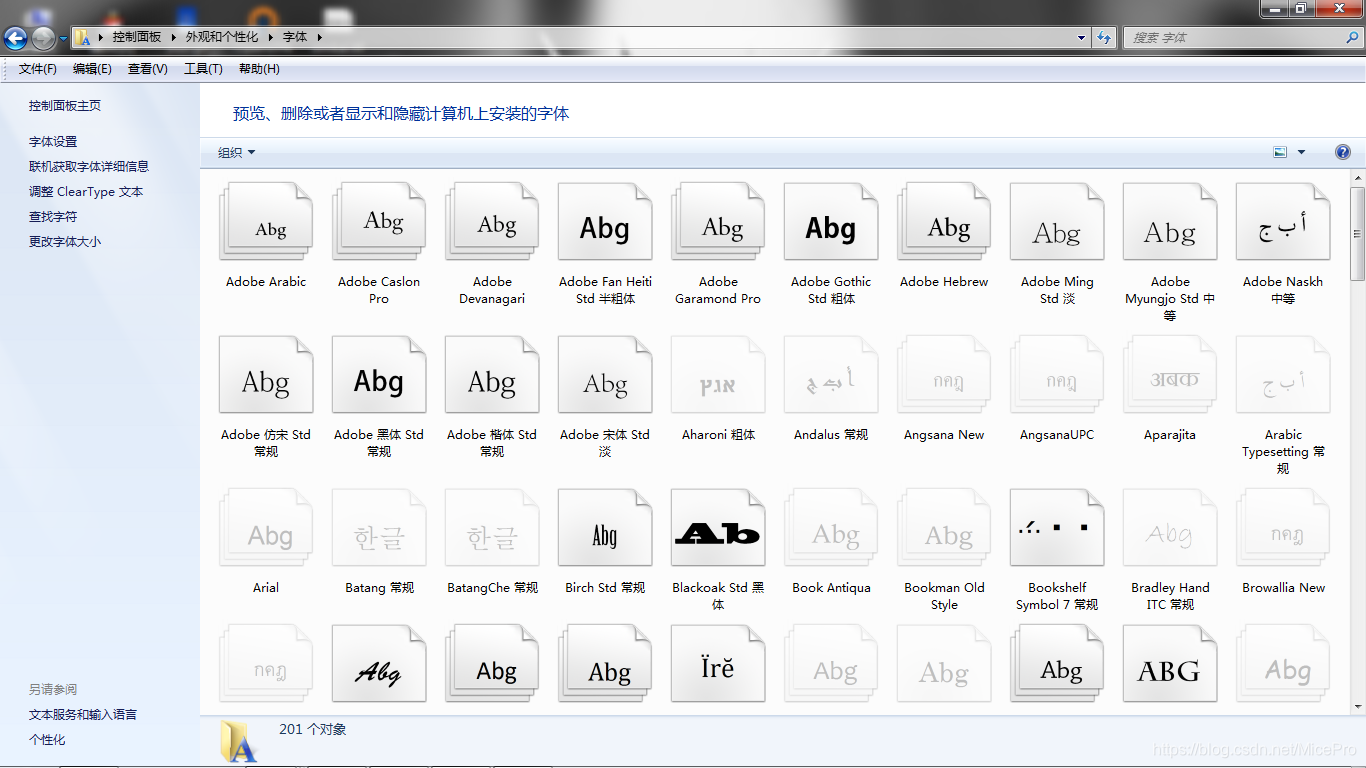Open the 编辑(E) menu
The height and width of the screenshot is (768, 1366).
tap(92, 69)
